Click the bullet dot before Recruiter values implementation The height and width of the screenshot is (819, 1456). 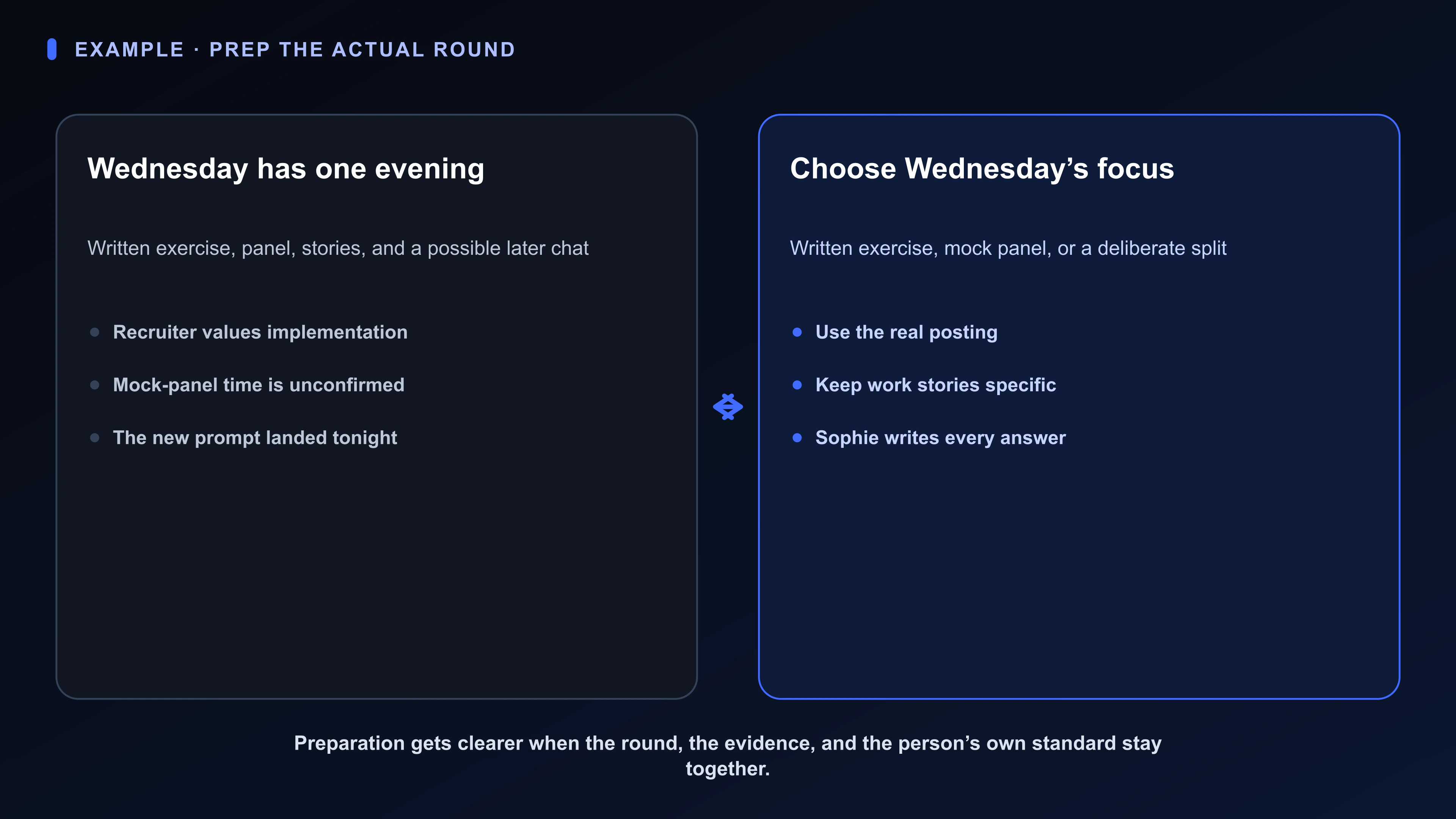click(95, 333)
